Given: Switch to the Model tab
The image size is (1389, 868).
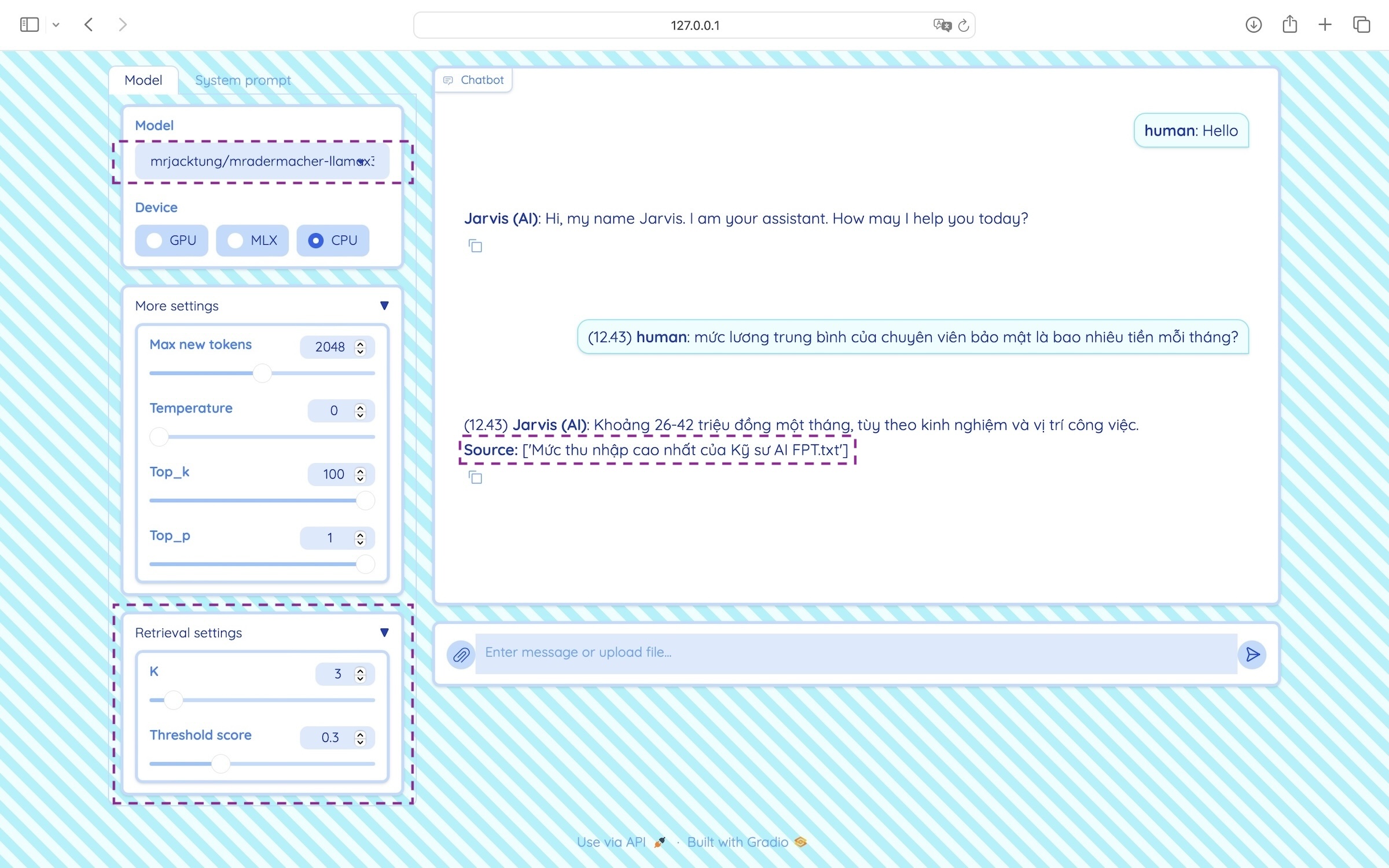Looking at the screenshot, I should coord(143,80).
